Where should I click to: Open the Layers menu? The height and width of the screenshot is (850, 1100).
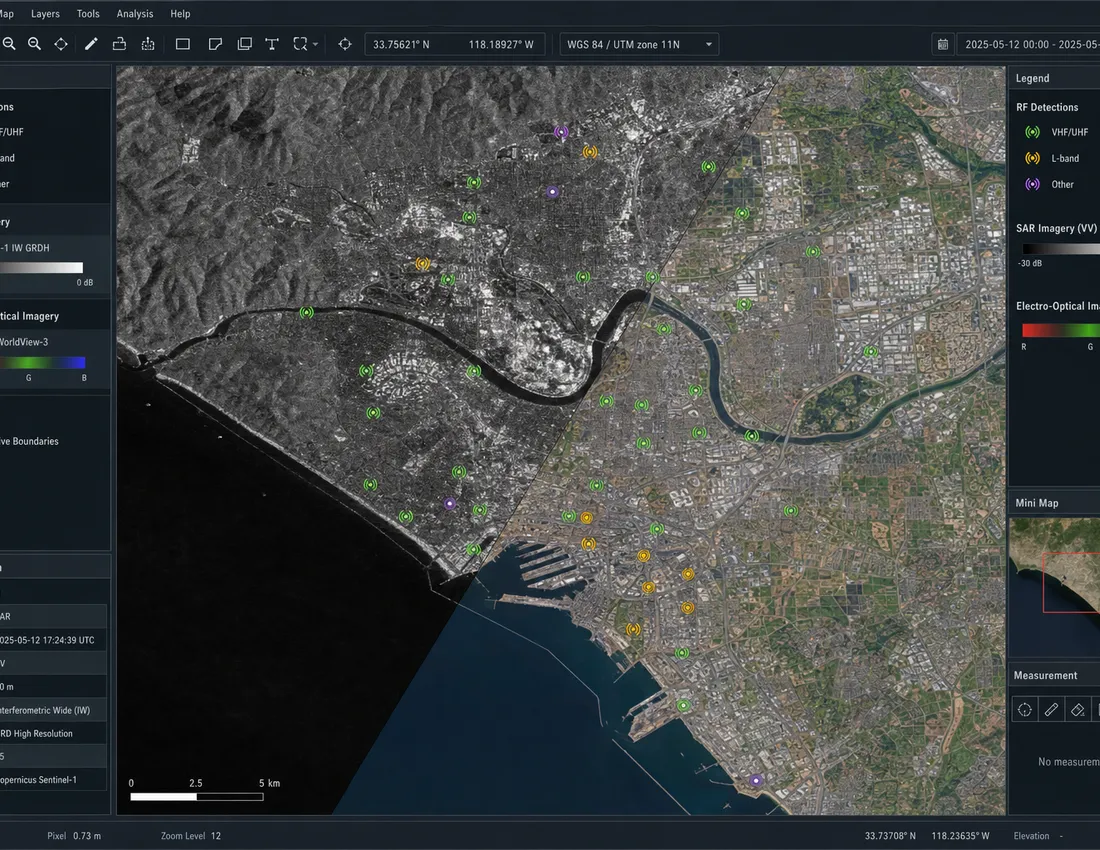(x=45, y=13)
